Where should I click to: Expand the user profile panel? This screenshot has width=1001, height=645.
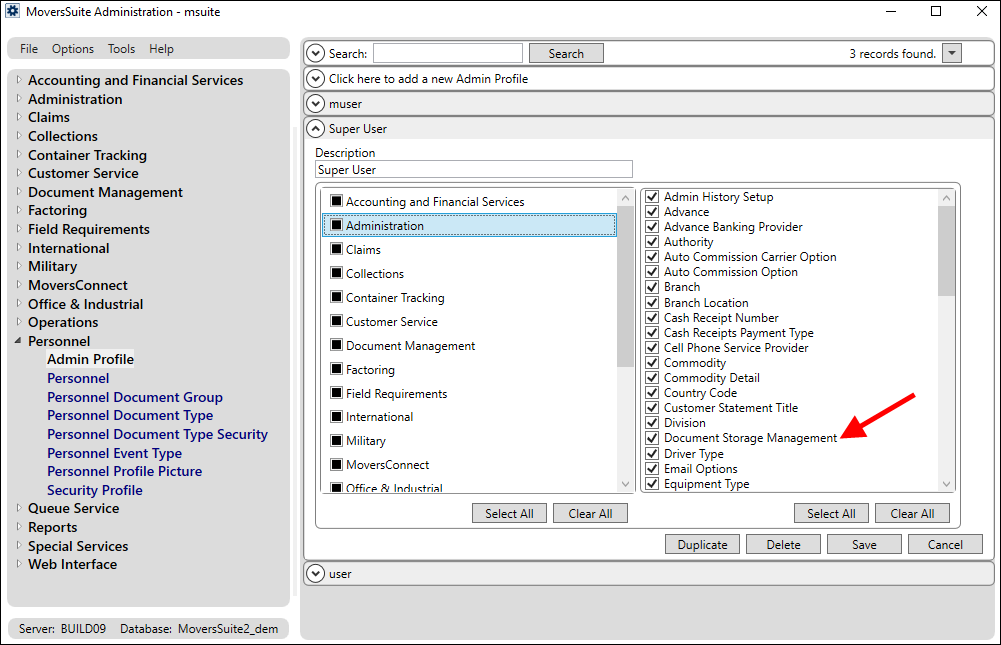click(x=316, y=573)
